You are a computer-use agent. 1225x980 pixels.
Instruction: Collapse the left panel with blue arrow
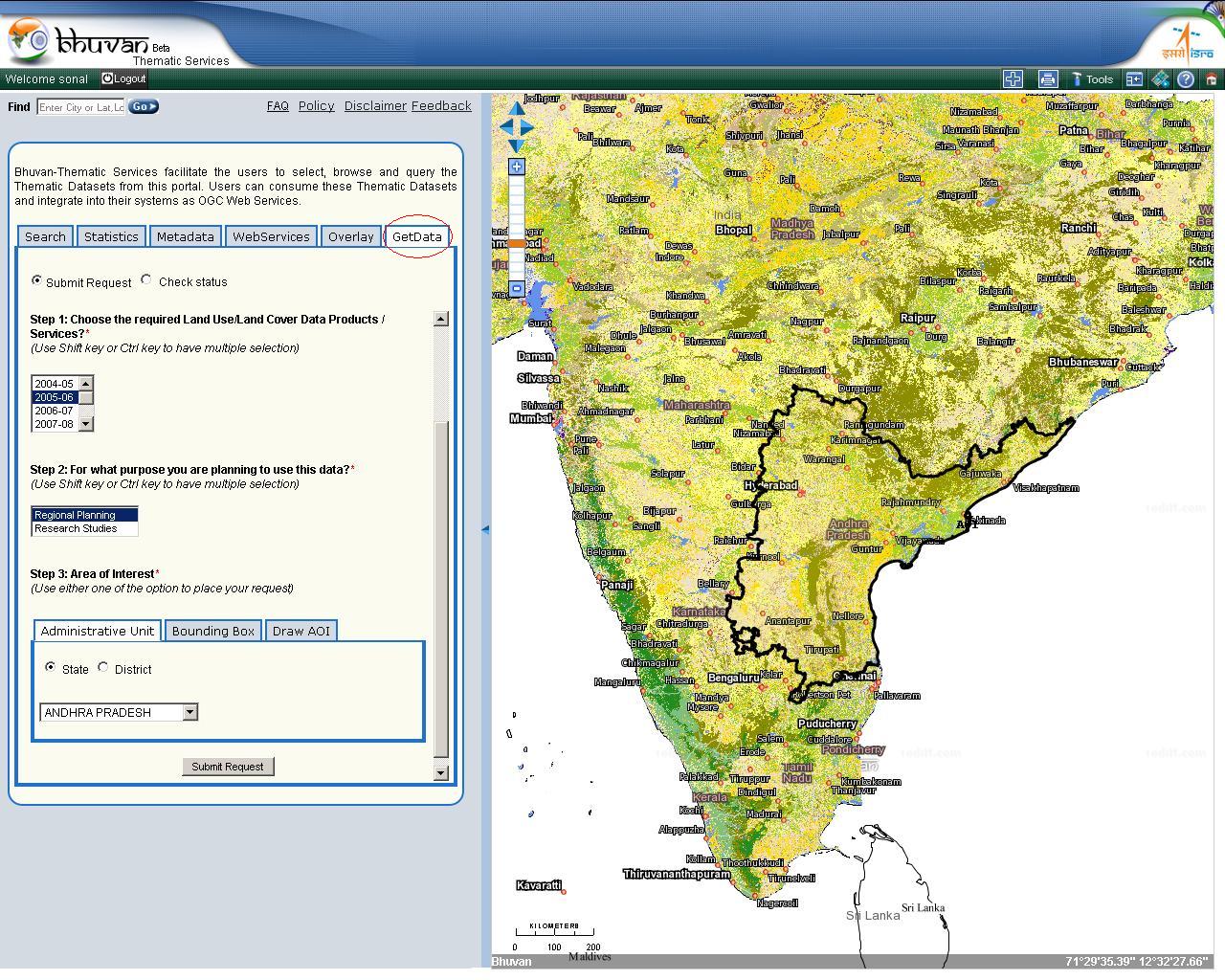(x=485, y=528)
